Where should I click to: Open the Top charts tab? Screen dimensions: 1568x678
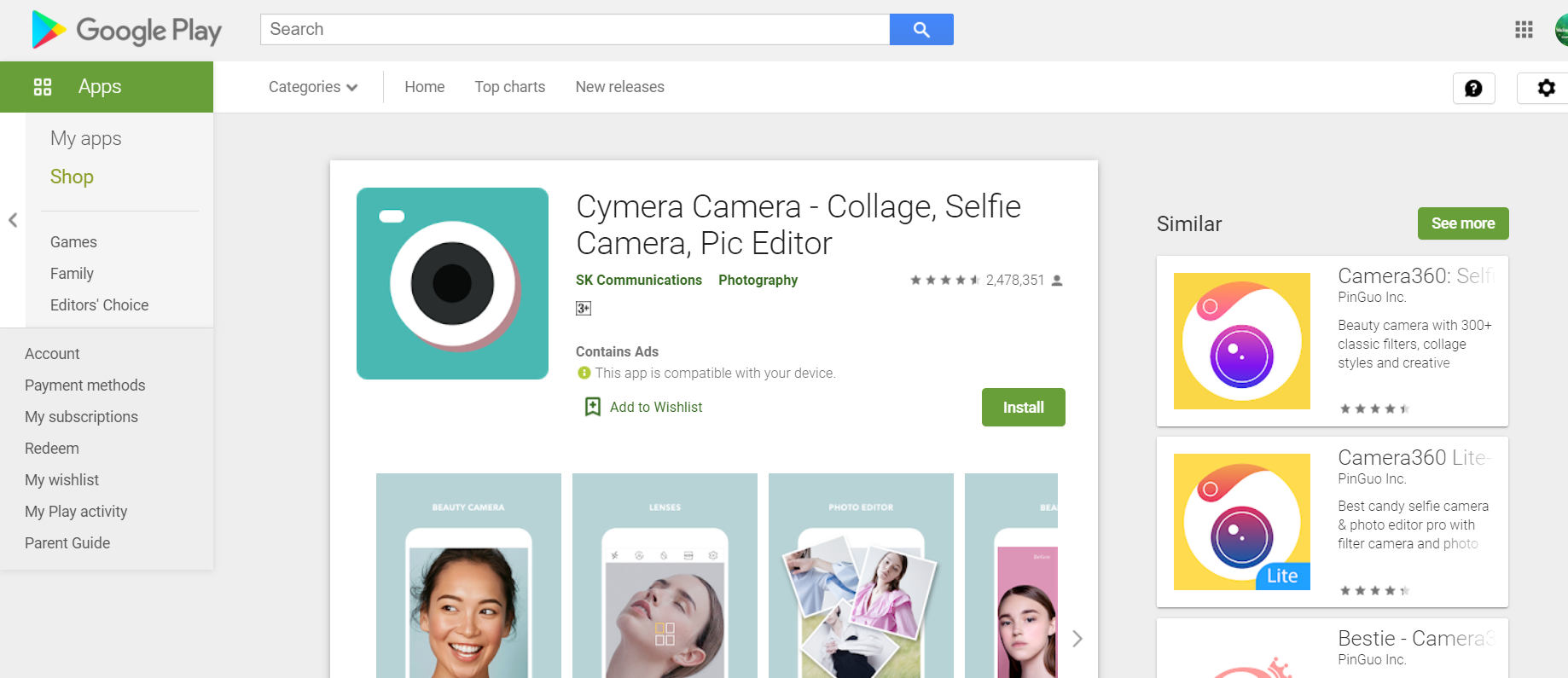tap(510, 87)
